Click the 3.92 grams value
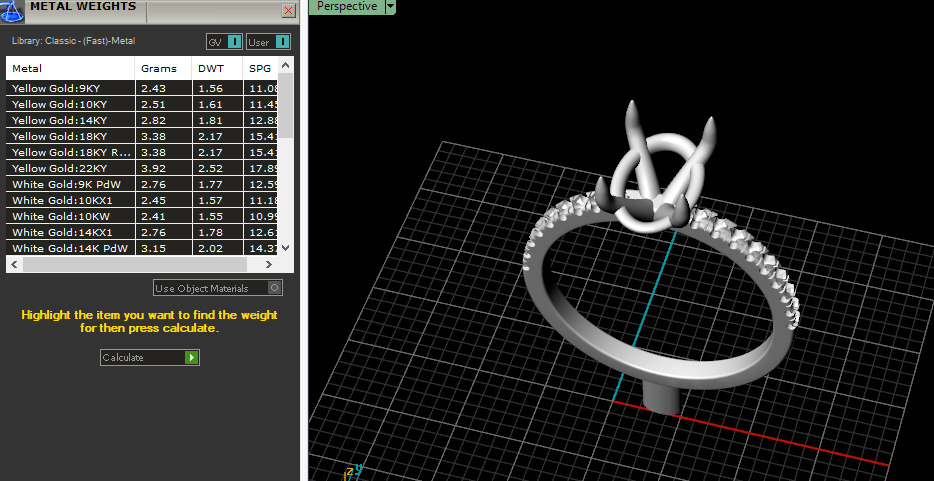The width and height of the screenshot is (934, 481). [x=153, y=168]
